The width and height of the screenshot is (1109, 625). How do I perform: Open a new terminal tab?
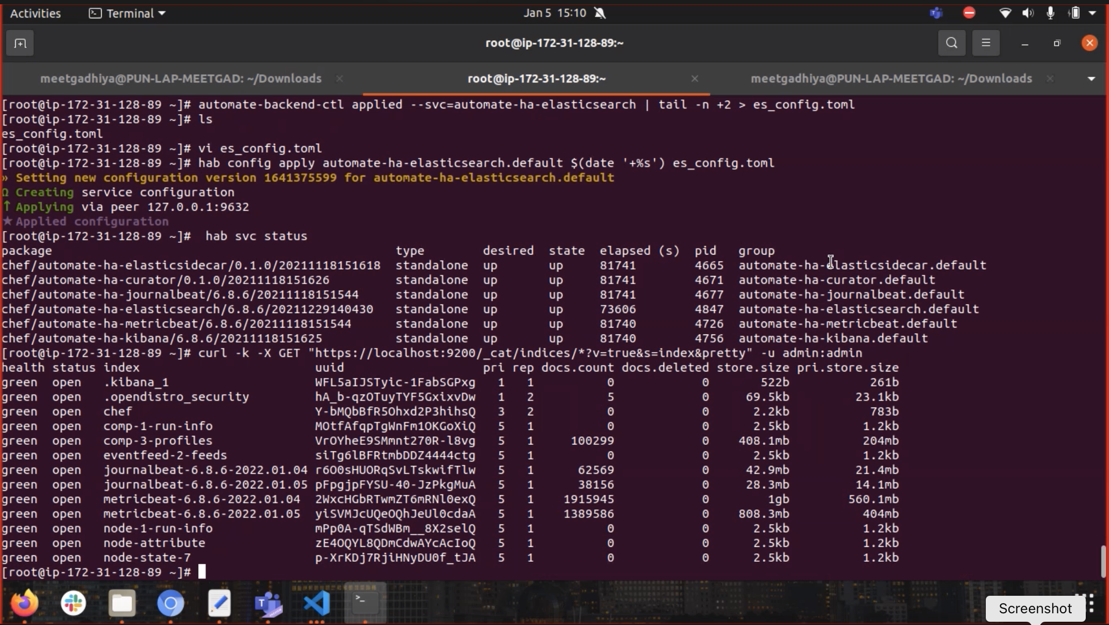[20, 43]
